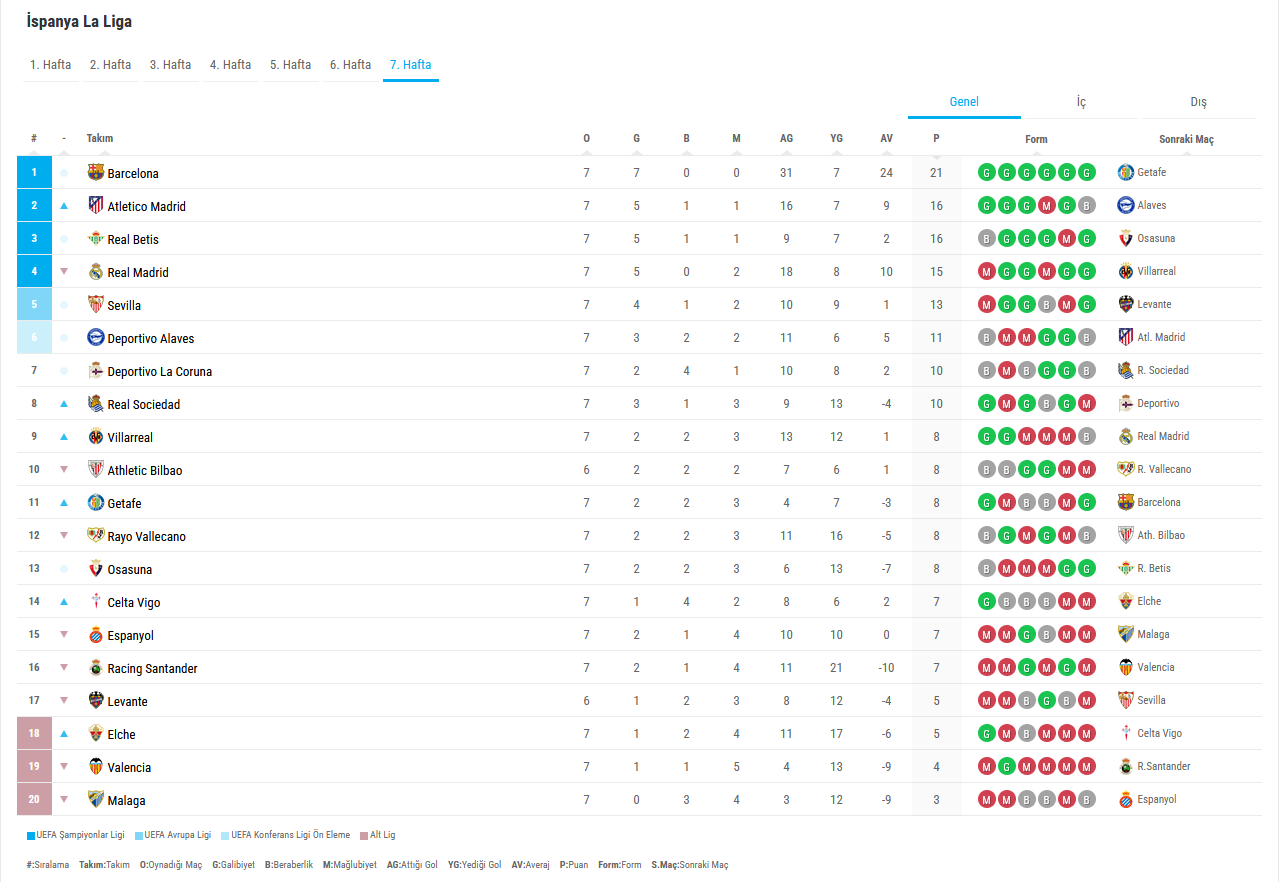Open the Valencia team link

coord(130,767)
